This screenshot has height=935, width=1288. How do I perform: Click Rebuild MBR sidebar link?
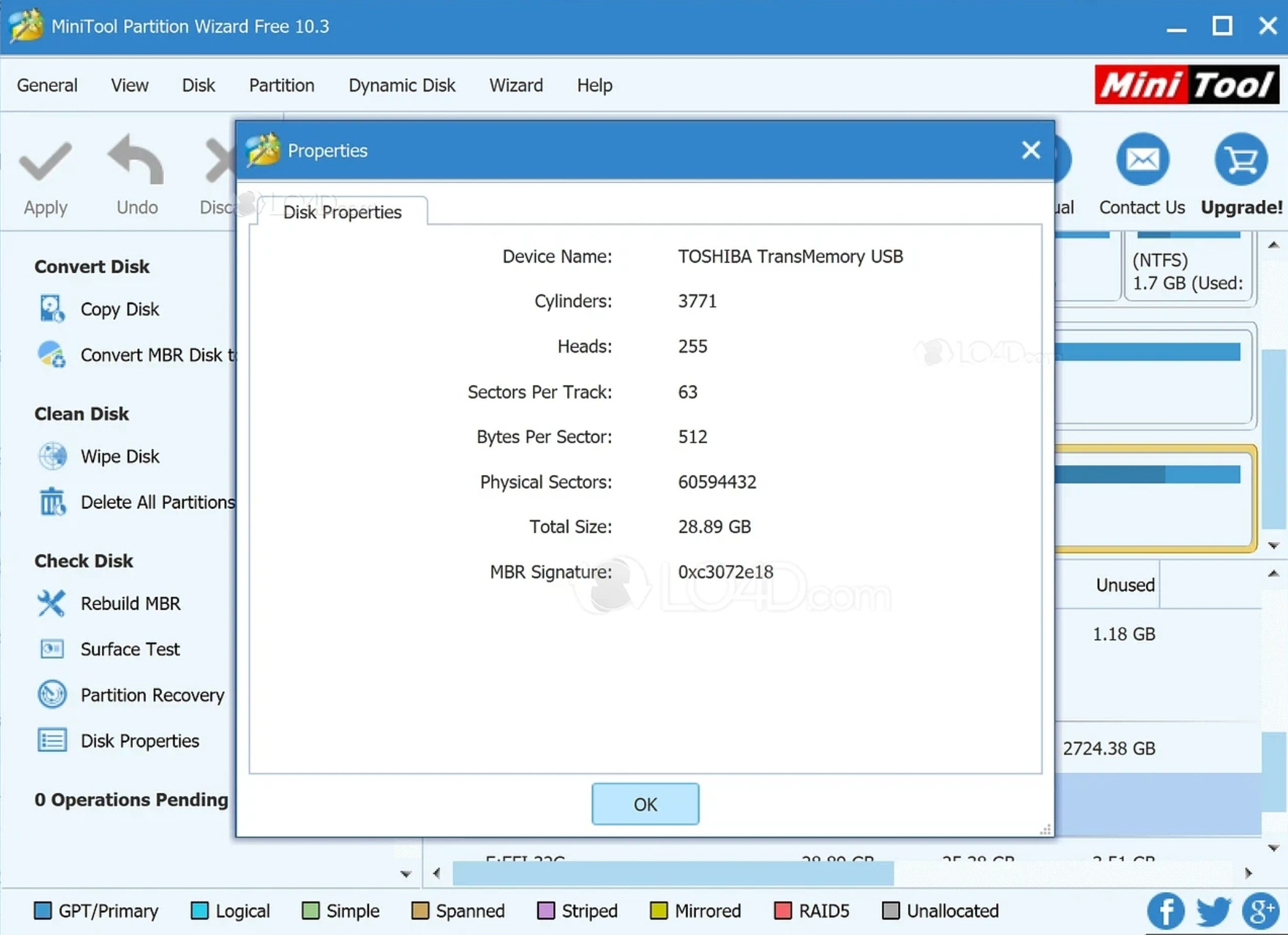coord(130,603)
